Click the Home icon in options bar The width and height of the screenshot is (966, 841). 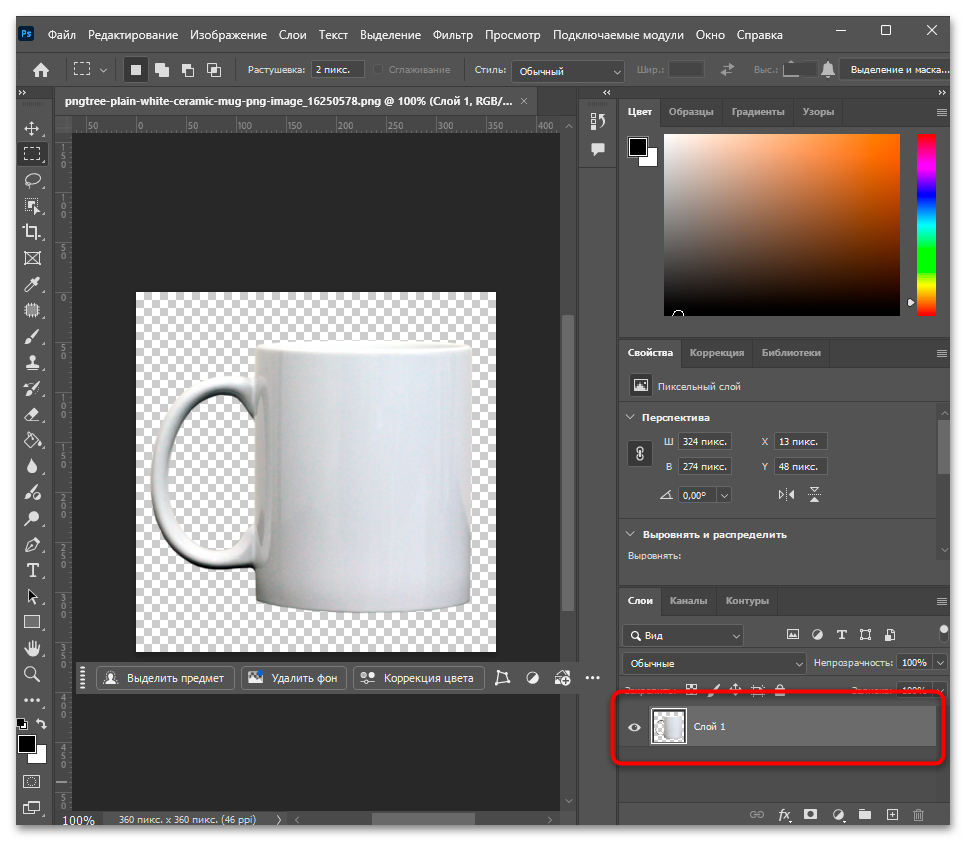click(x=41, y=70)
